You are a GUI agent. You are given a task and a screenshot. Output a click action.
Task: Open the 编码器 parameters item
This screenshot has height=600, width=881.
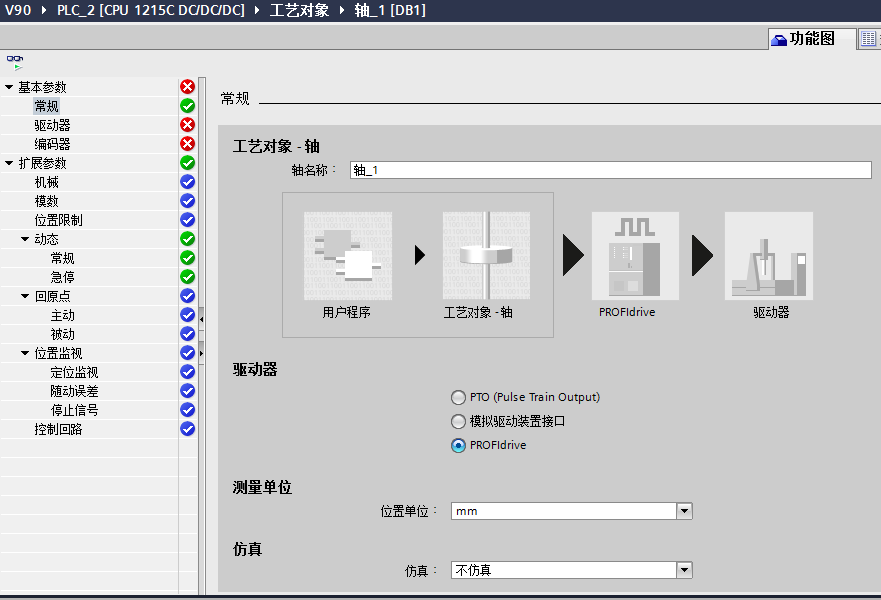click(x=52, y=144)
